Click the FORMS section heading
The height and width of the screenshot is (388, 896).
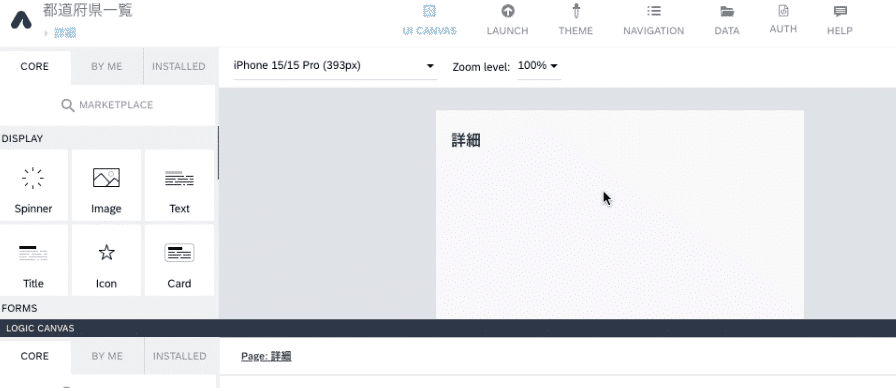pyautogui.click(x=19, y=309)
